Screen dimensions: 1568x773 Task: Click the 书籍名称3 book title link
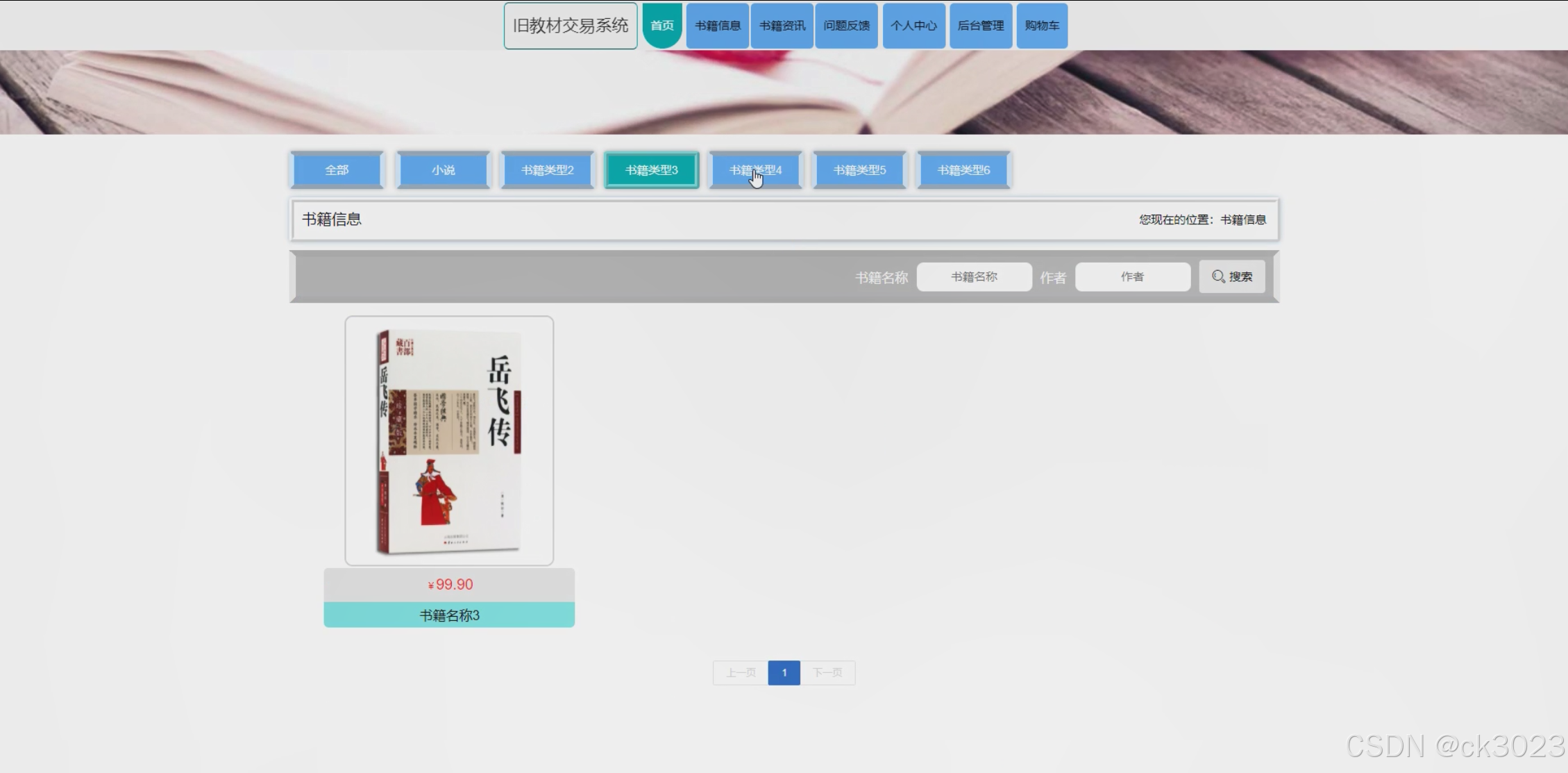point(449,615)
